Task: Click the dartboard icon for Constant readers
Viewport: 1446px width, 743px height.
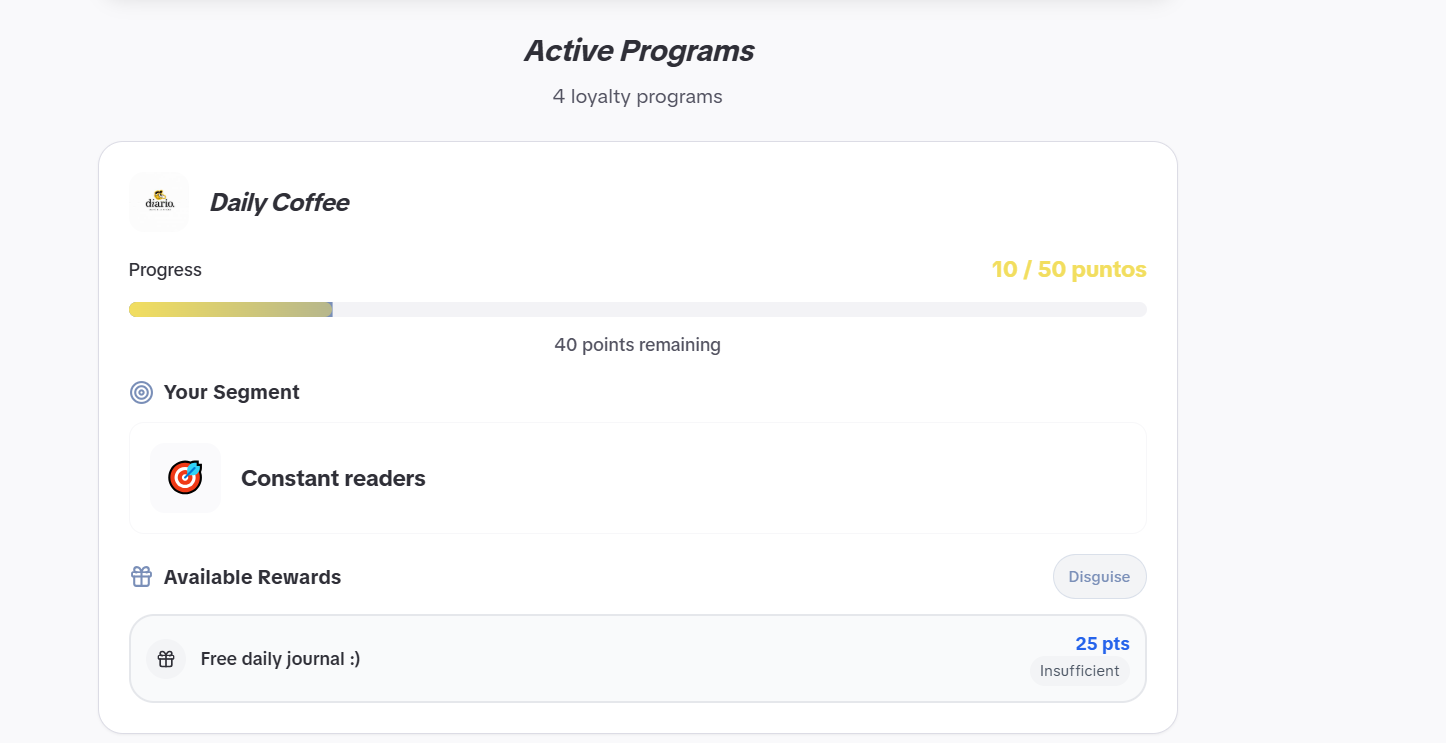Action: pos(185,477)
